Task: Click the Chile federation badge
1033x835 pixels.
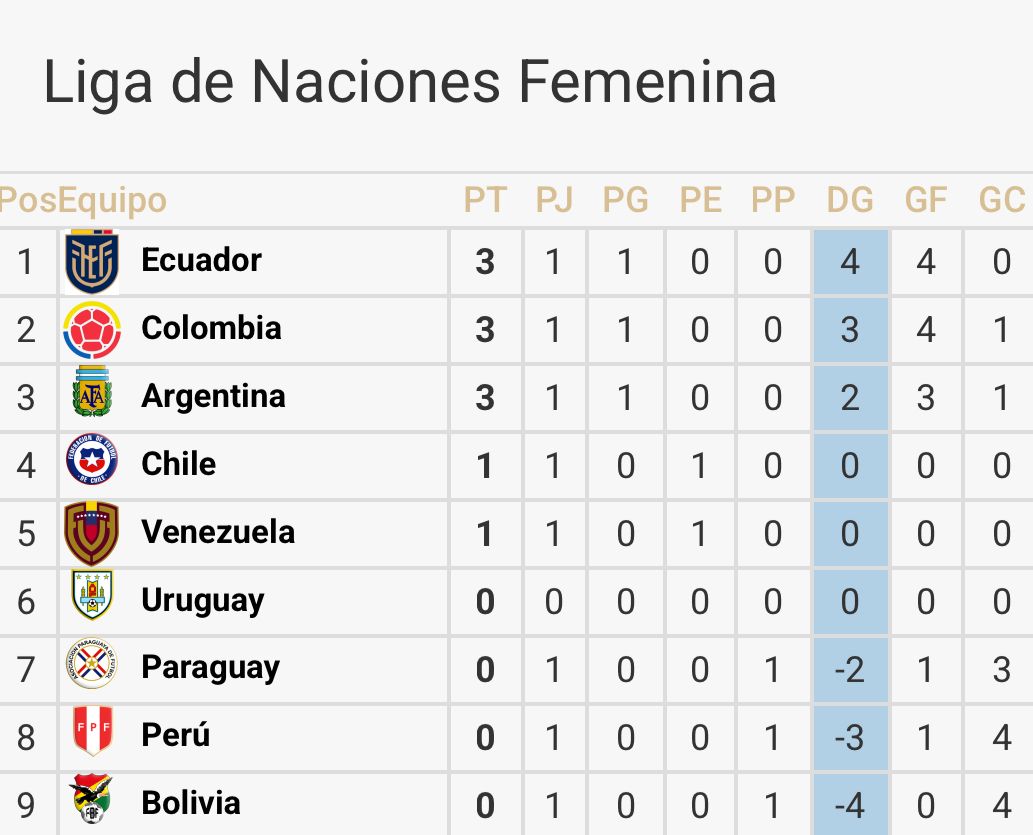Action: tap(92, 465)
